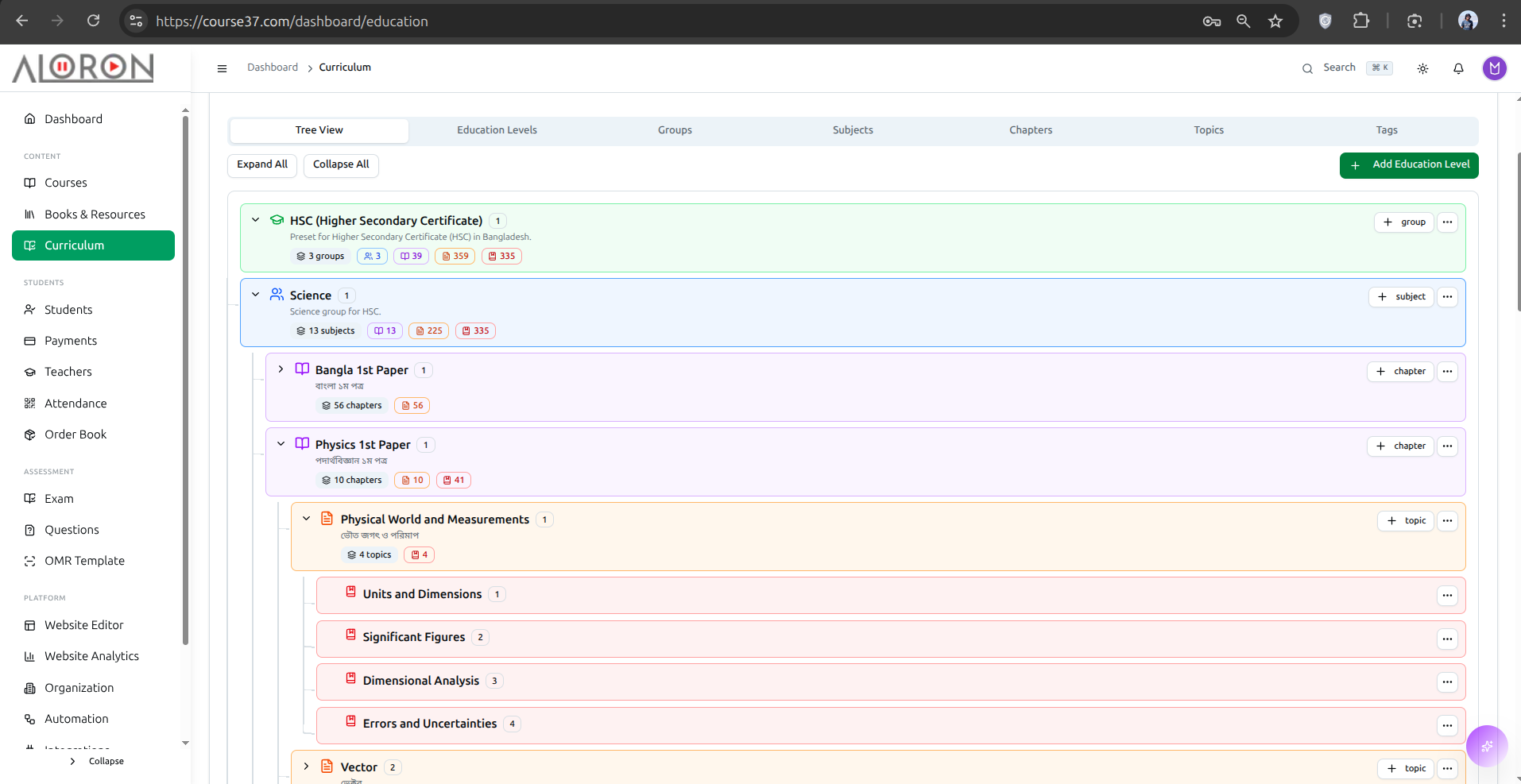Collapse the HSC education level node

click(x=255, y=220)
